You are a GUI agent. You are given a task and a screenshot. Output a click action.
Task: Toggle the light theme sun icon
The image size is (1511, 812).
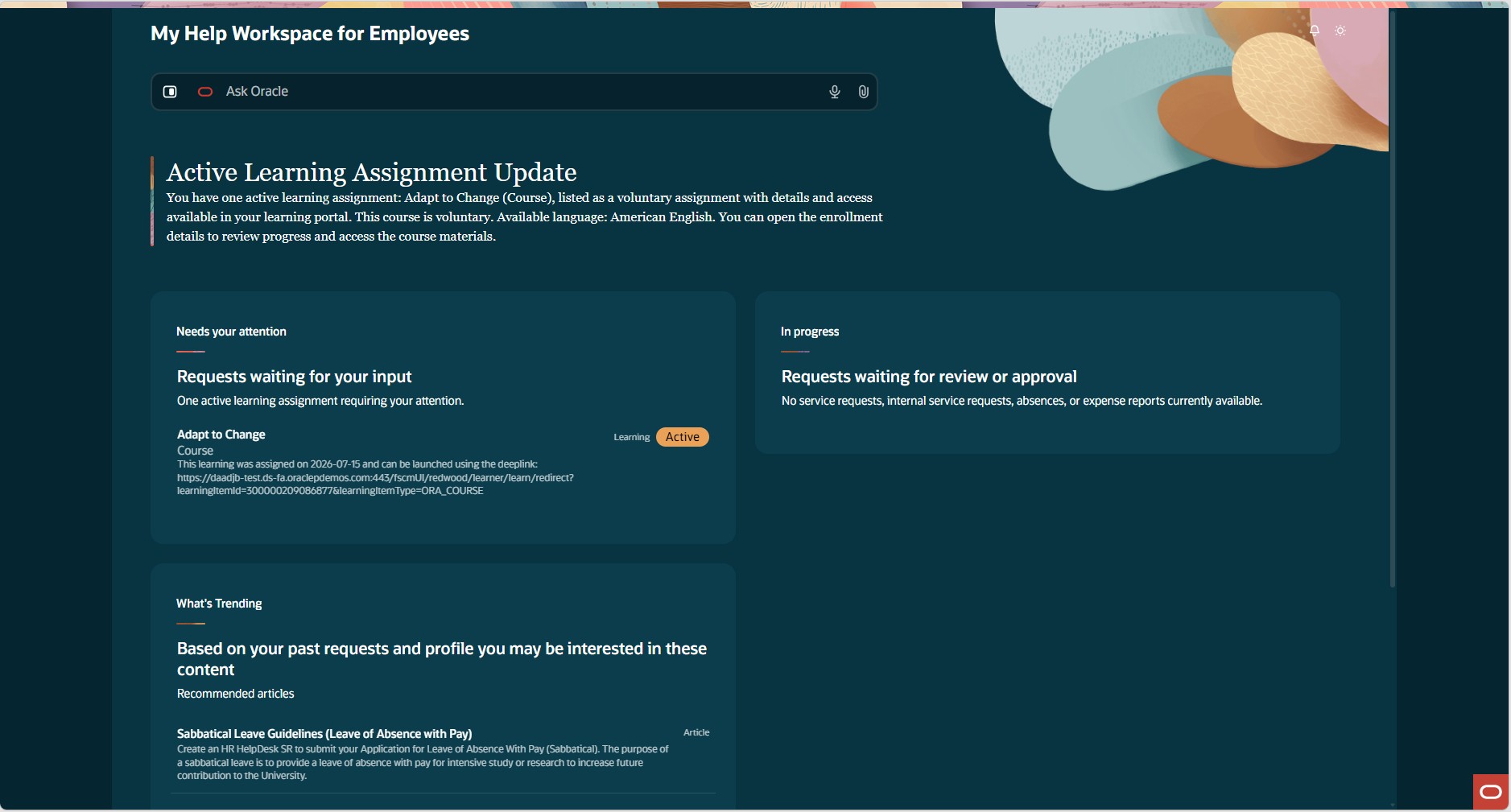point(1340,31)
